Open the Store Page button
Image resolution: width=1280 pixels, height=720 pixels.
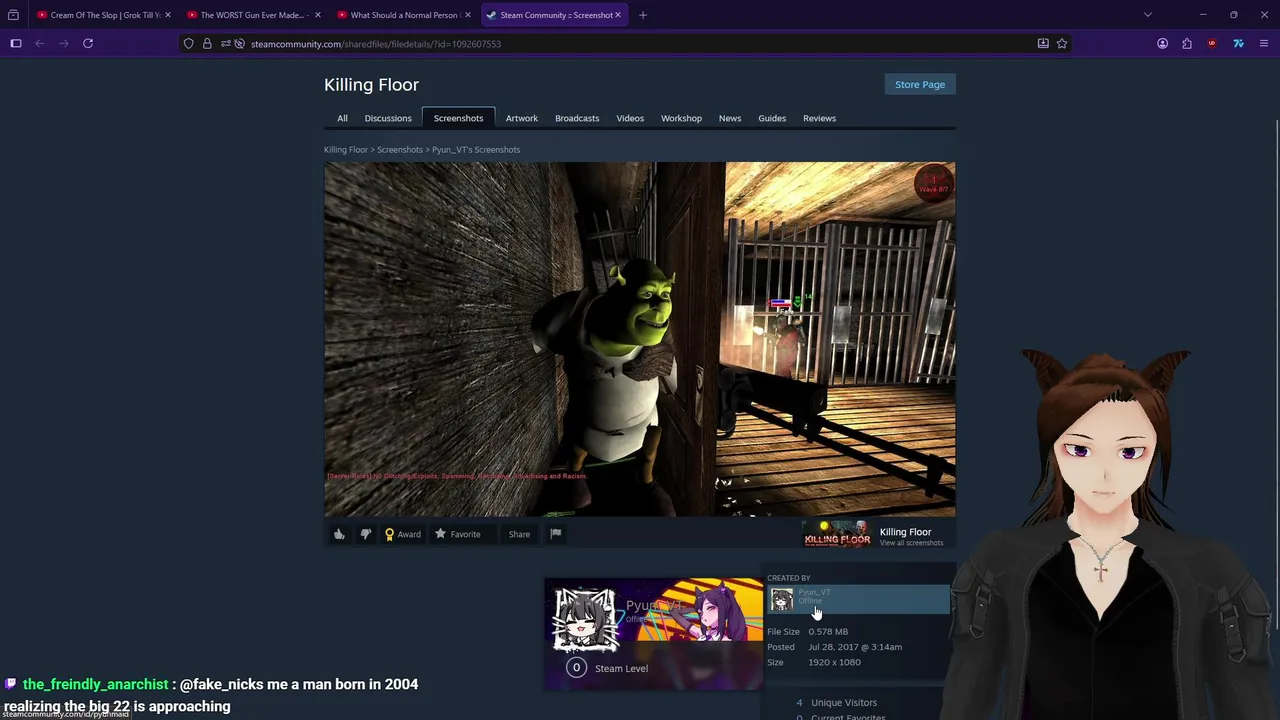tap(920, 84)
